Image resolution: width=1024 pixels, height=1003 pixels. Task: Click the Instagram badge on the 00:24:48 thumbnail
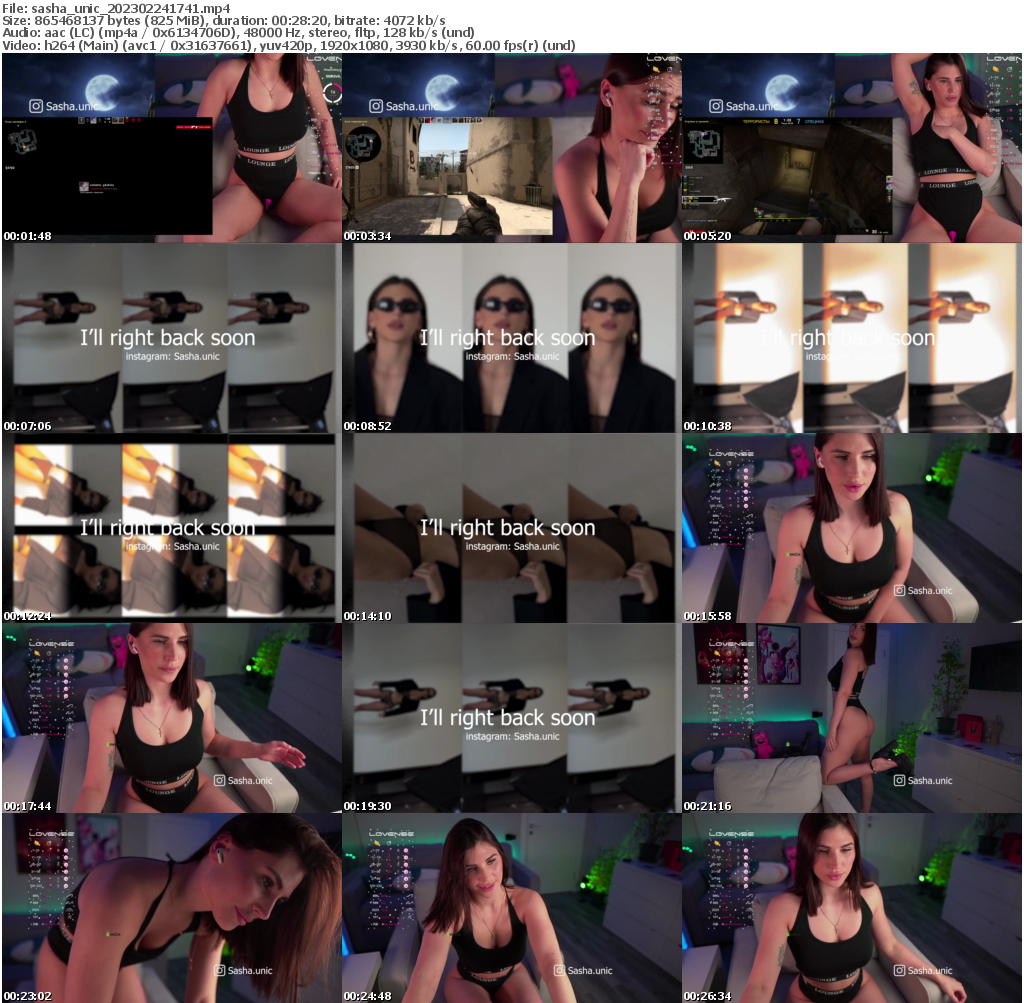click(560, 968)
